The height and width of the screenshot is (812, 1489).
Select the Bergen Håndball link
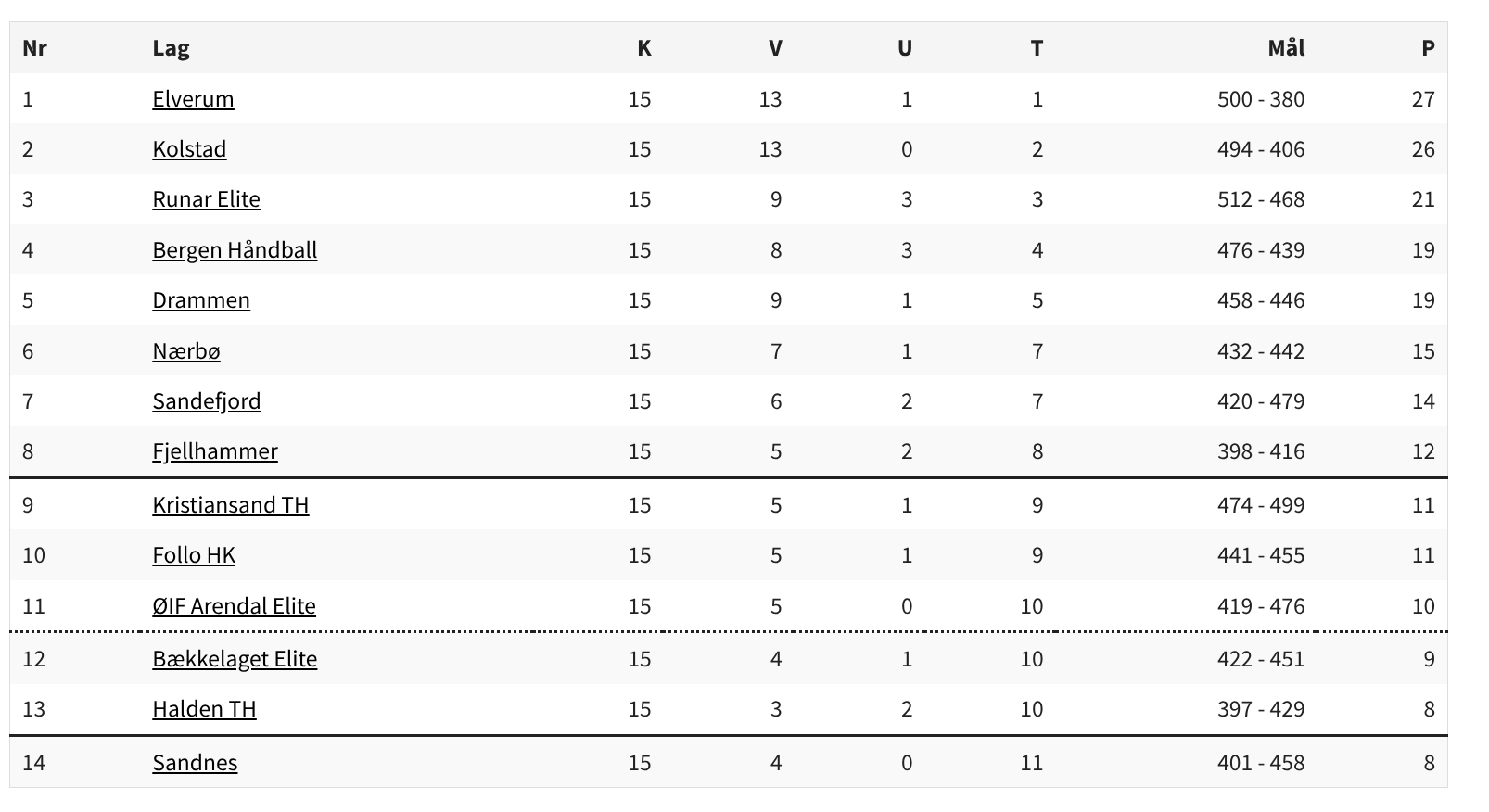(x=235, y=250)
